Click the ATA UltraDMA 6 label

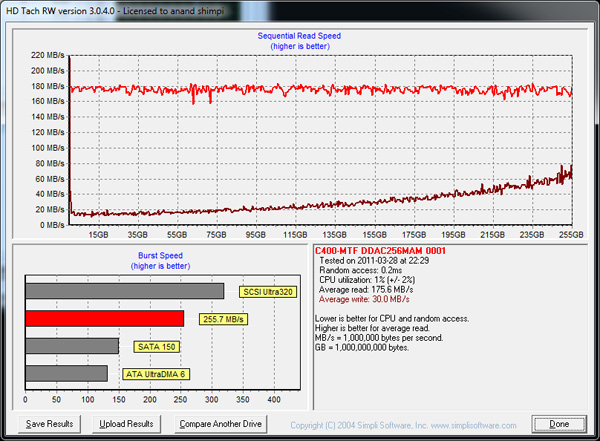[x=156, y=374]
